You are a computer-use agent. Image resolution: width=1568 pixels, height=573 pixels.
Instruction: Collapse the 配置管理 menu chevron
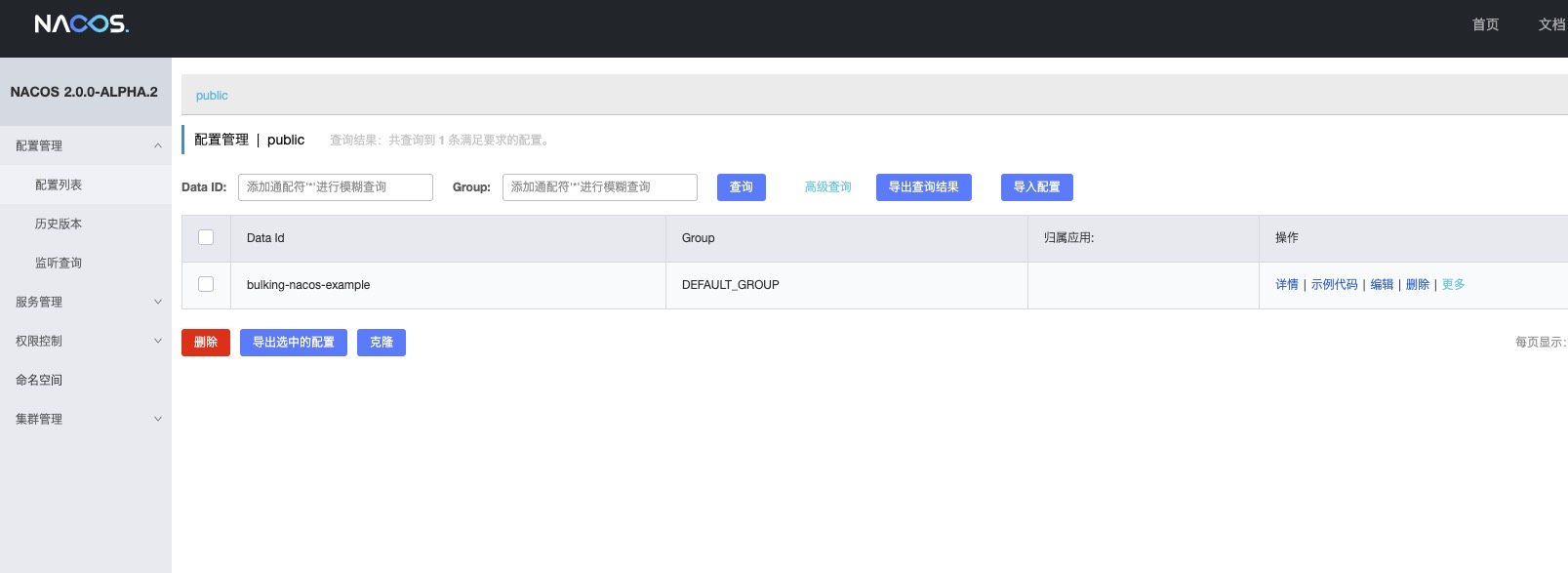(158, 145)
